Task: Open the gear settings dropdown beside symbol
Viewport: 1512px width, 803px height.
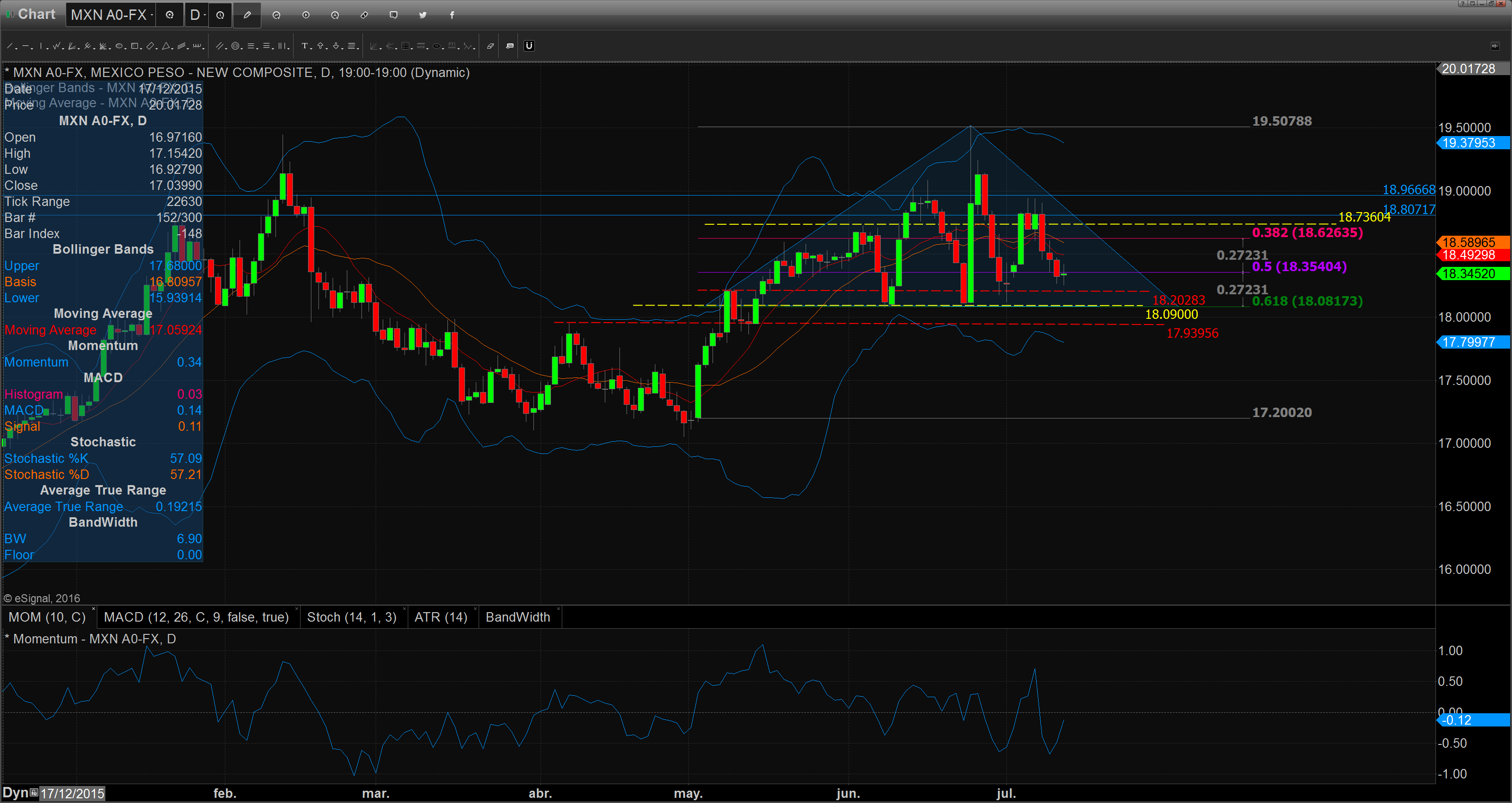Action: (x=170, y=15)
